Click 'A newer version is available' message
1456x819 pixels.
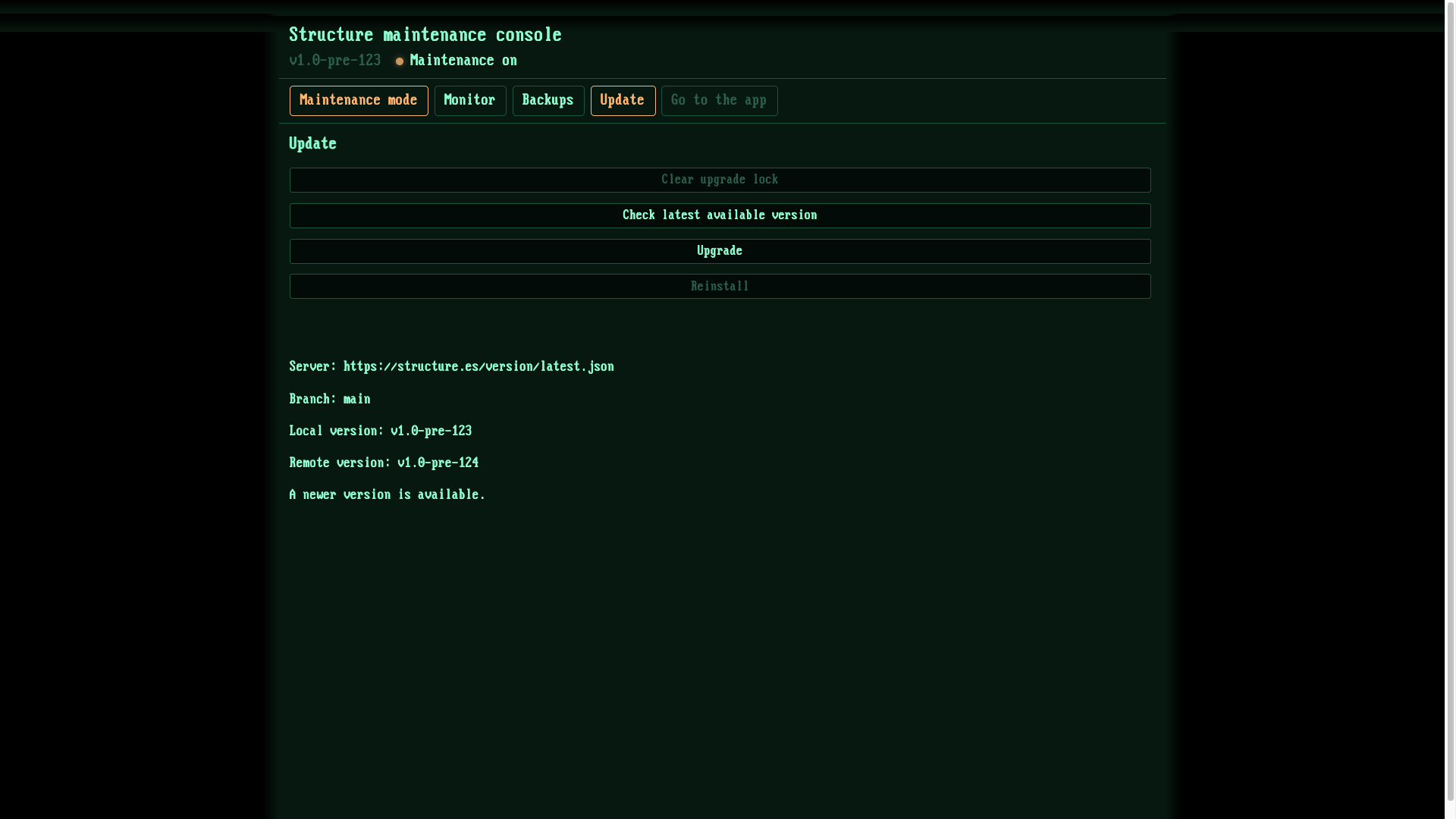(386, 494)
